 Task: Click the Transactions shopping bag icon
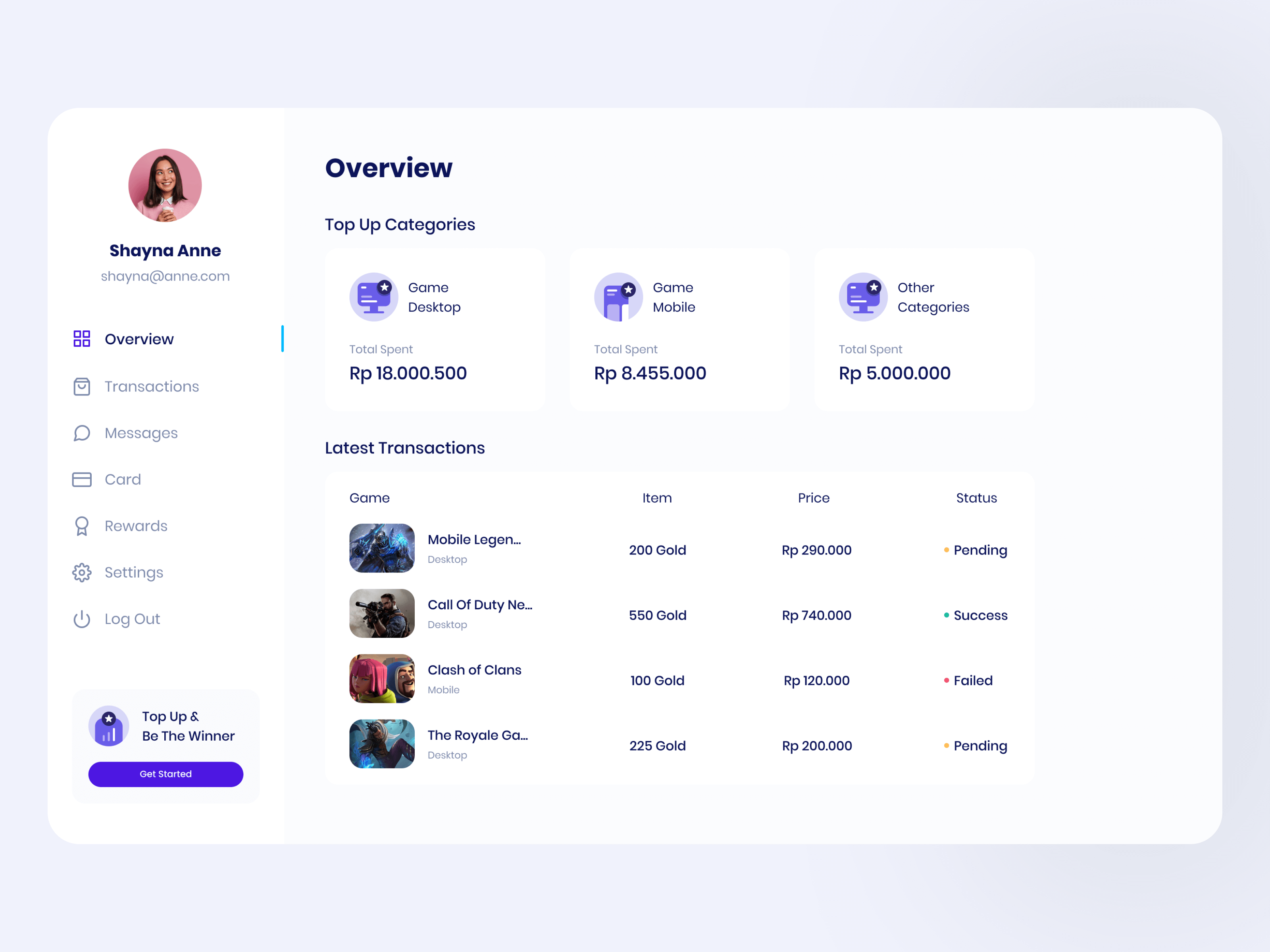click(81, 386)
